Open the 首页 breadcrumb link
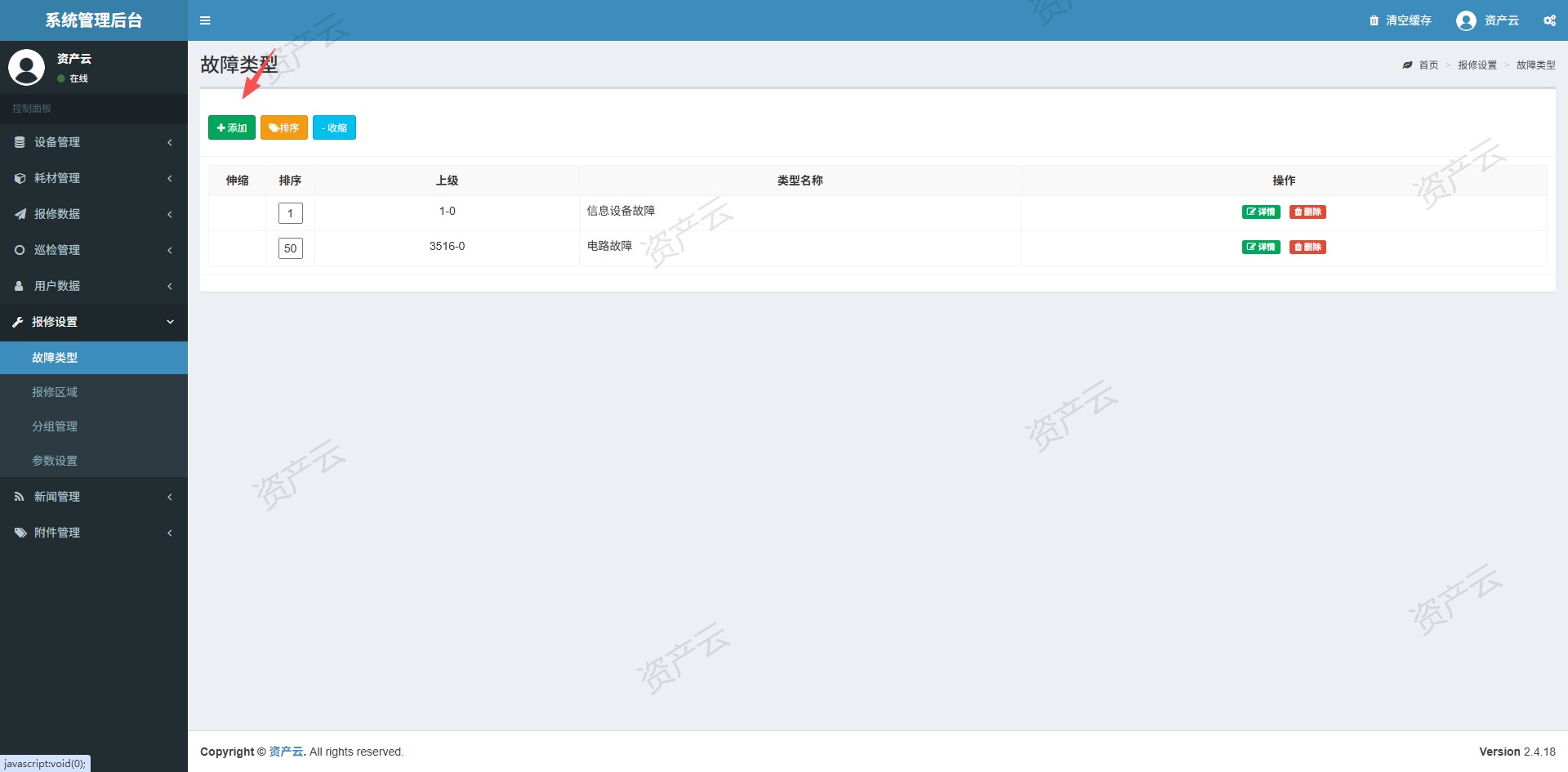The width and height of the screenshot is (1568, 772). click(1428, 65)
